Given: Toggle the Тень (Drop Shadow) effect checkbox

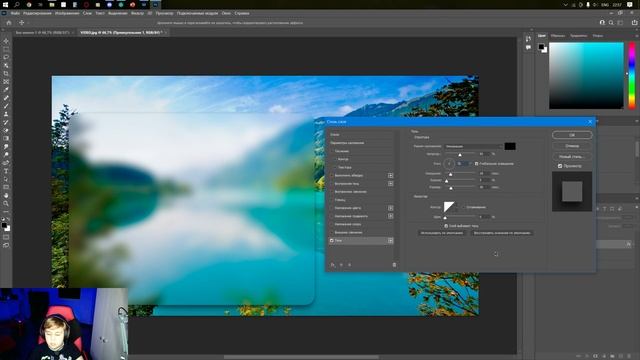Looking at the screenshot, I should [x=332, y=241].
